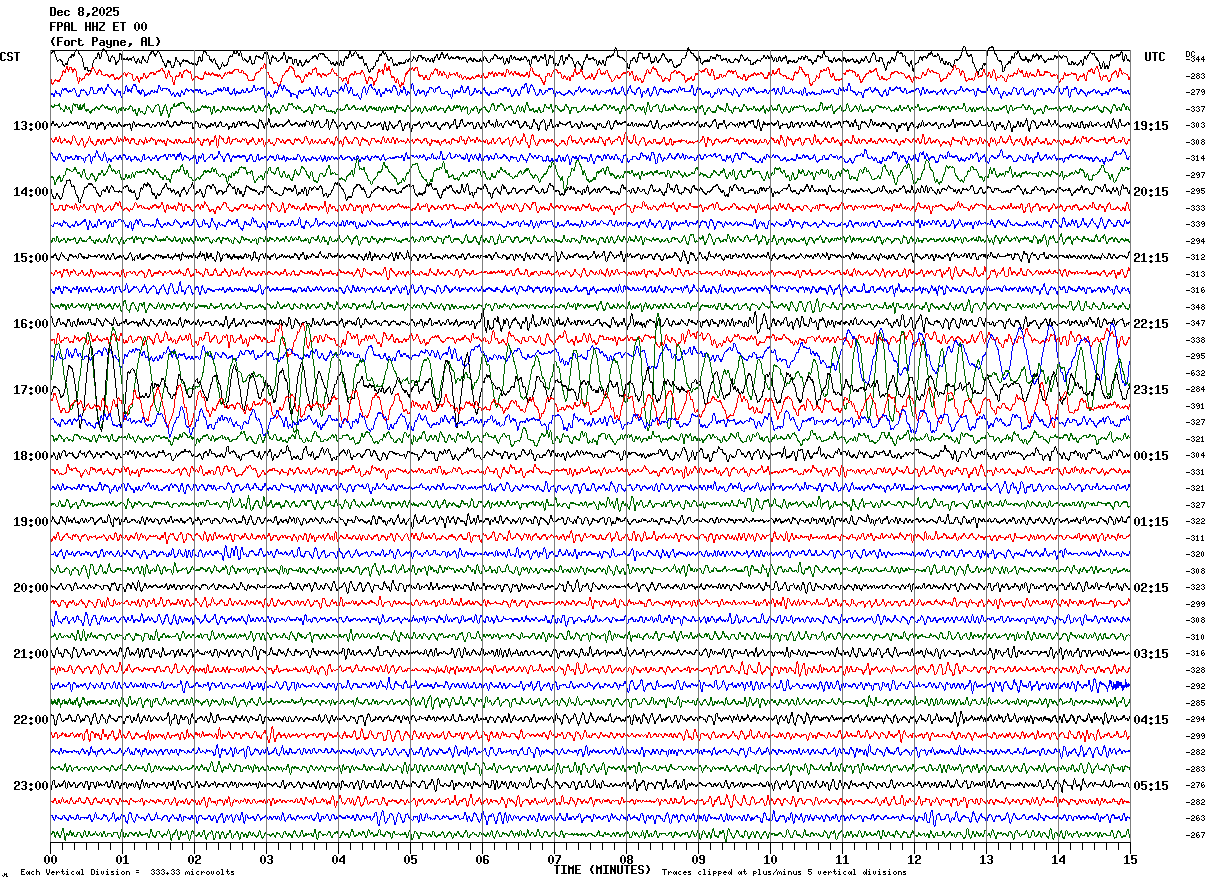The width and height of the screenshot is (1210, 886).
Task: Select DC offset value -348
Action: click(x=1195, y=307)
